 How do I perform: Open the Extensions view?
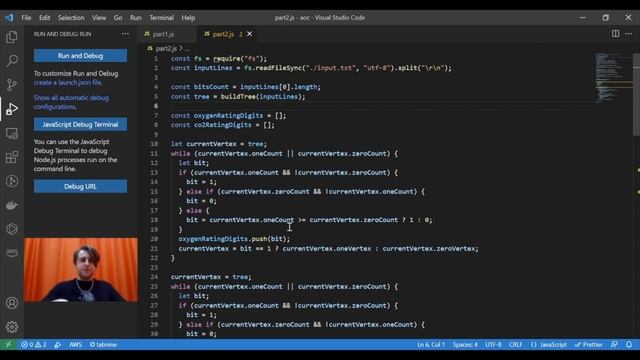click(12, 157)
